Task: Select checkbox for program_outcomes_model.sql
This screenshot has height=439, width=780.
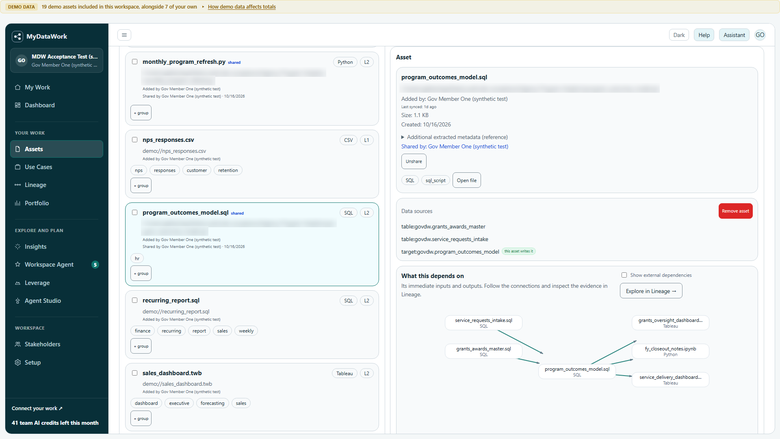Action: click(x=135, y=212)
